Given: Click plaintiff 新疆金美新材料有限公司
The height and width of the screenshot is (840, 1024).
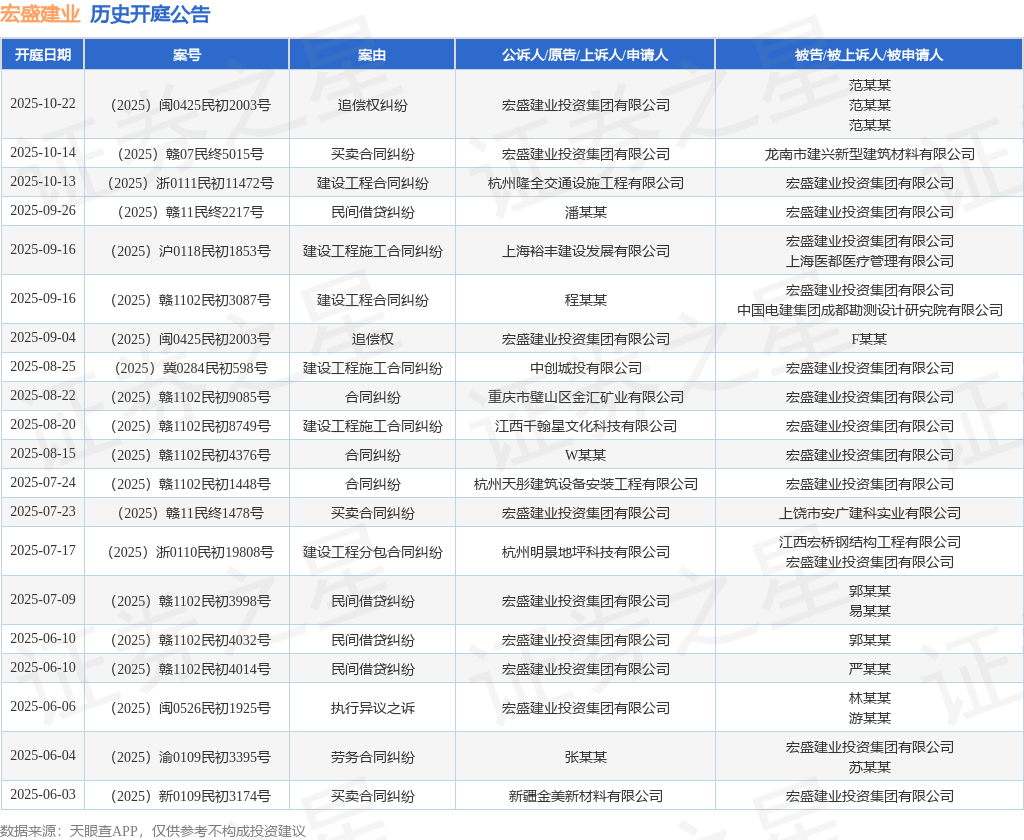Looking at the screenshot, I should pyautogui.click(x=585, y=796).
